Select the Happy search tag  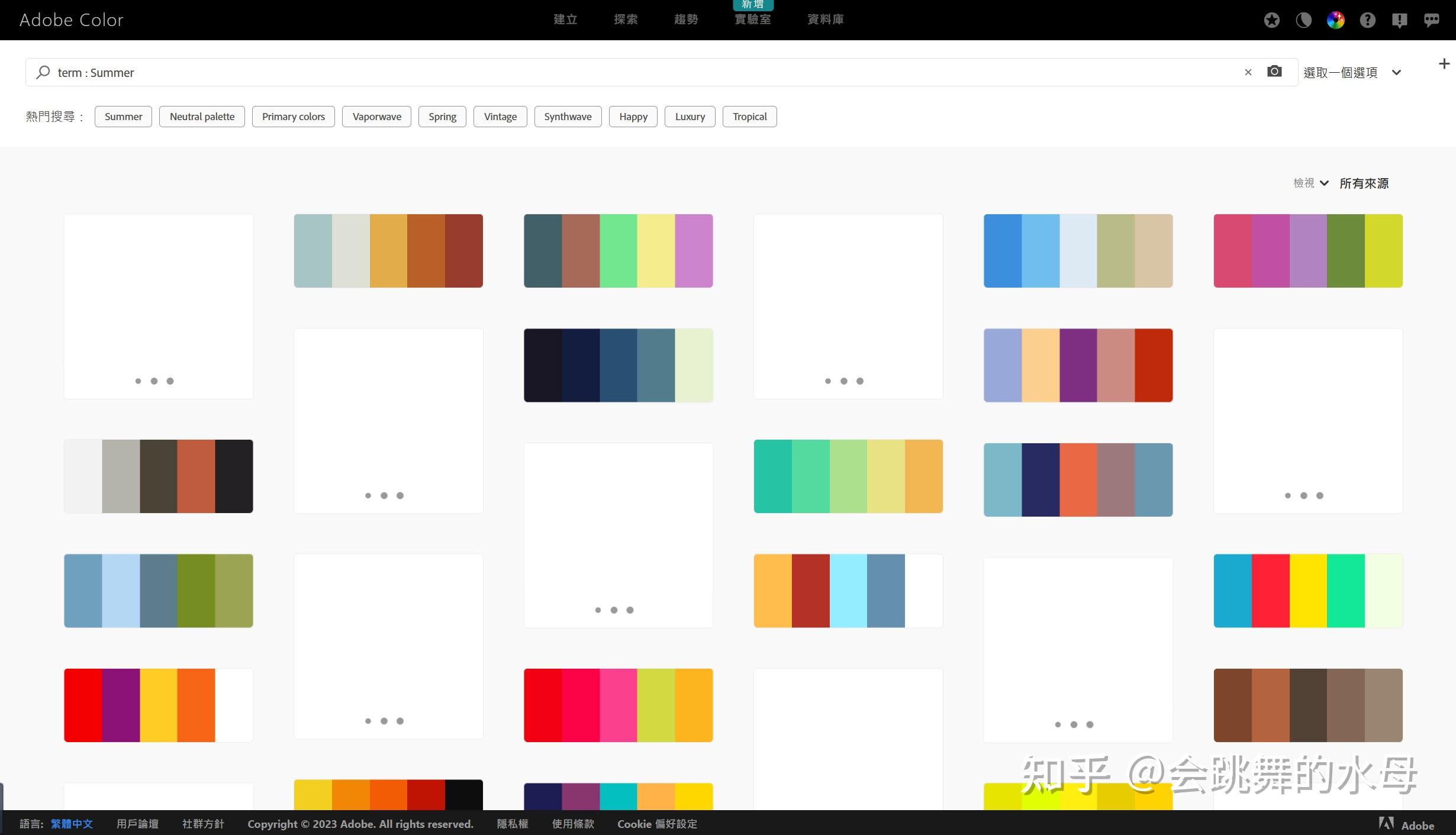(x=633, y=117)
